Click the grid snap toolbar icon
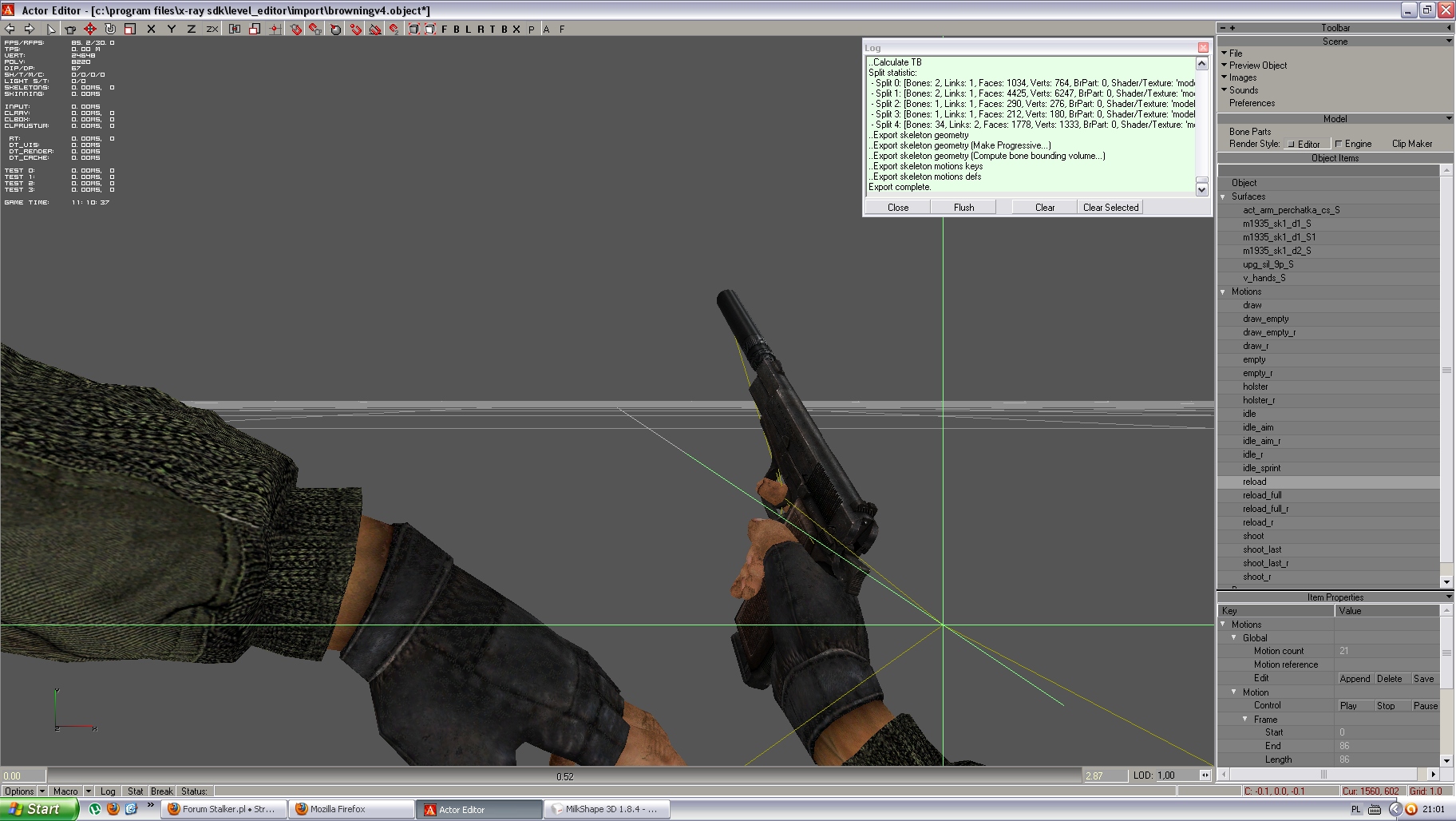The height and width of the screenshot is (821, 1456). pyautogui.click(x=275, y=29)
